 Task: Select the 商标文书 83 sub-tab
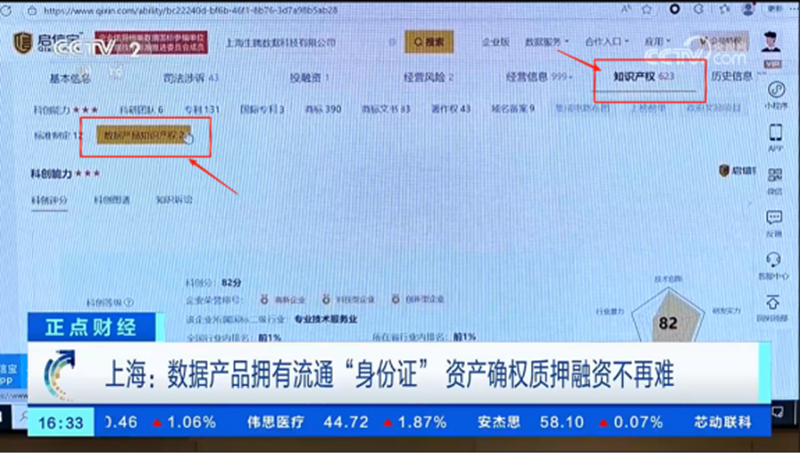pyautogui.click(x=386, y=109)
